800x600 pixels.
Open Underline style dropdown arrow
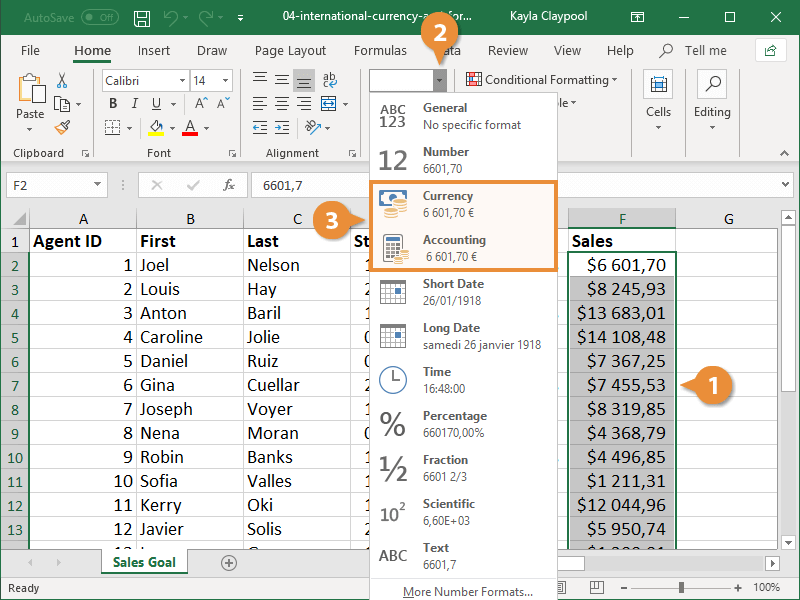tap(173, 104)
